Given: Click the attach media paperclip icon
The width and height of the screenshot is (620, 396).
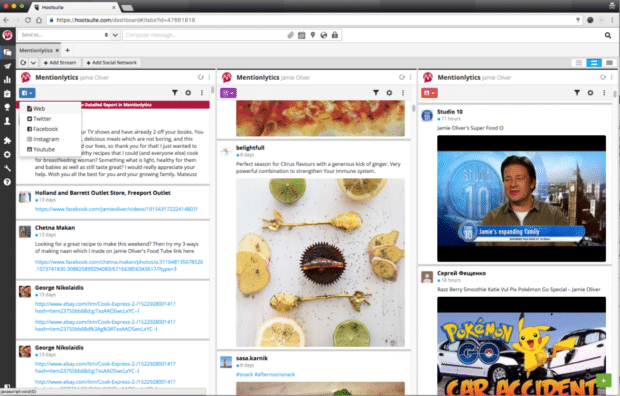Looking at the screenshot, I should tap(291, 35).
